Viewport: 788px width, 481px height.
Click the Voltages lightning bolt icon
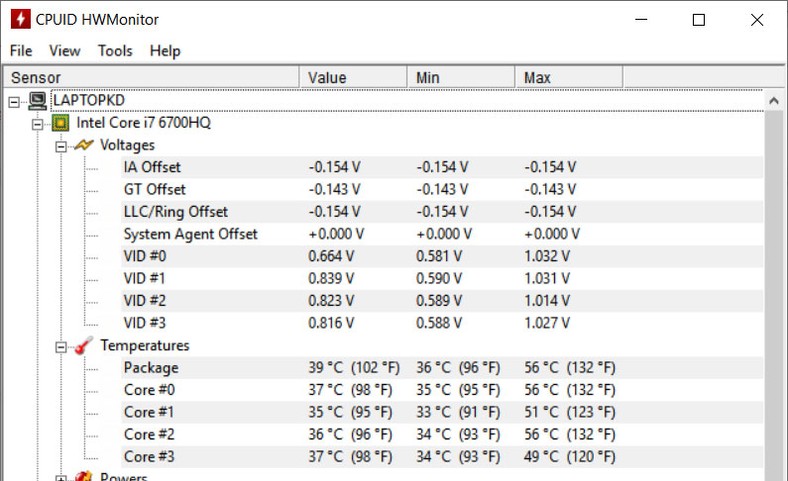(83, 145)
